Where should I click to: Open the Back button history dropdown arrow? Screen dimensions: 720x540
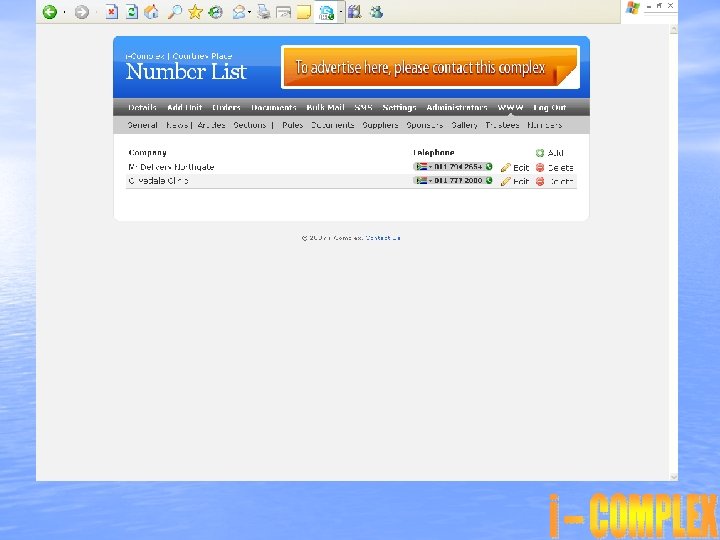pyautogui.click(x=64, y=12)
